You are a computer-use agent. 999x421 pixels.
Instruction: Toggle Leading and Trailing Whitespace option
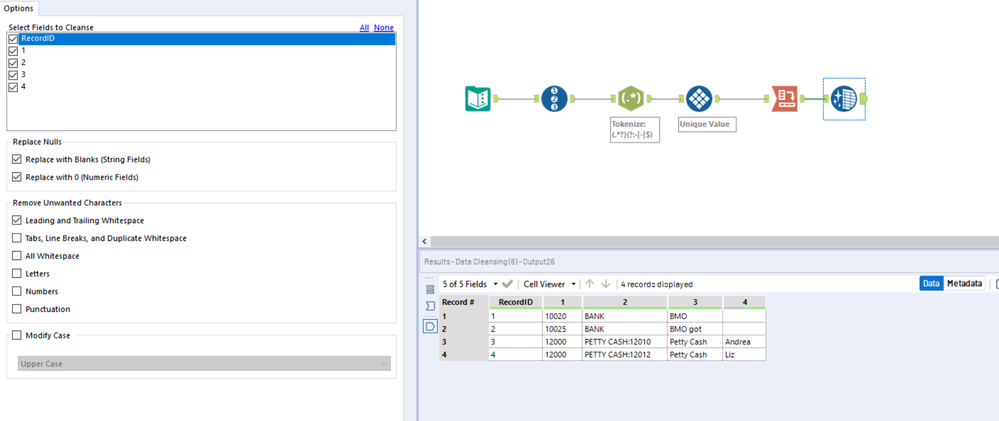[x=17, y=220]
